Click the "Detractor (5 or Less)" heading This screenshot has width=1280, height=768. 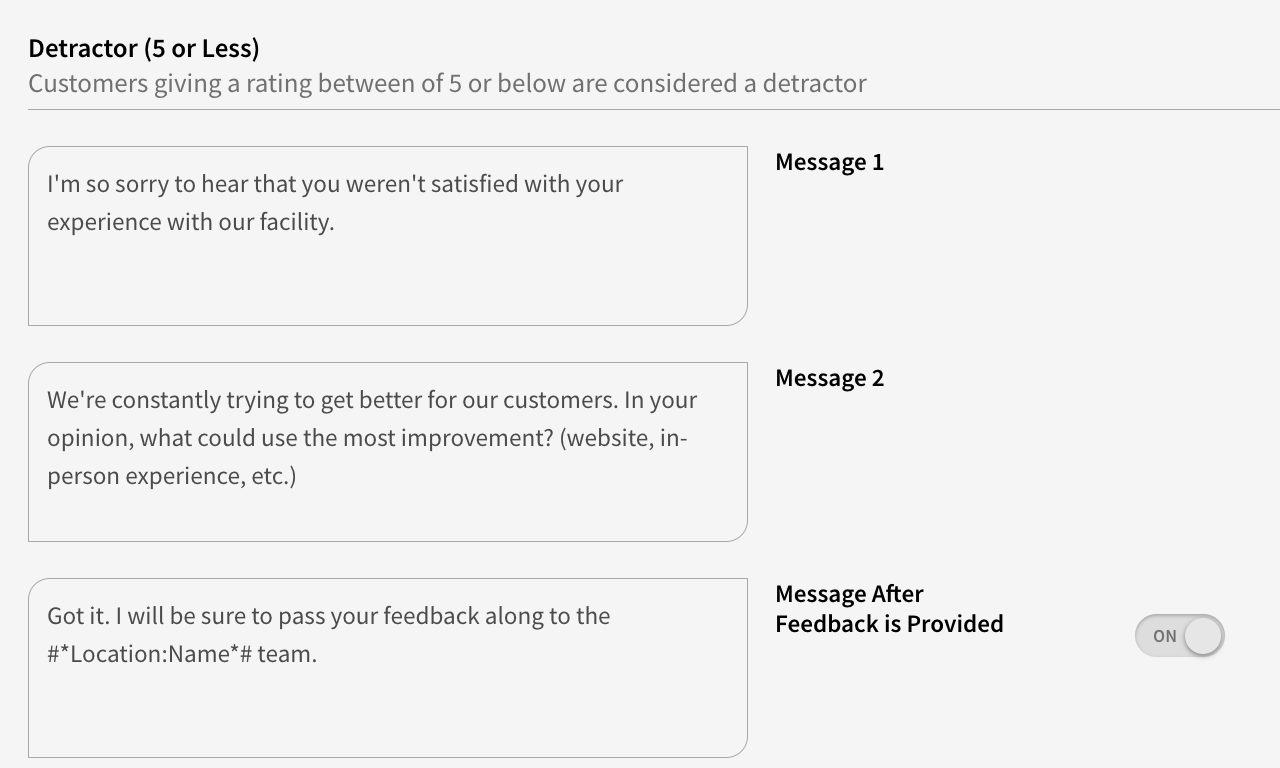coord(144,48)
